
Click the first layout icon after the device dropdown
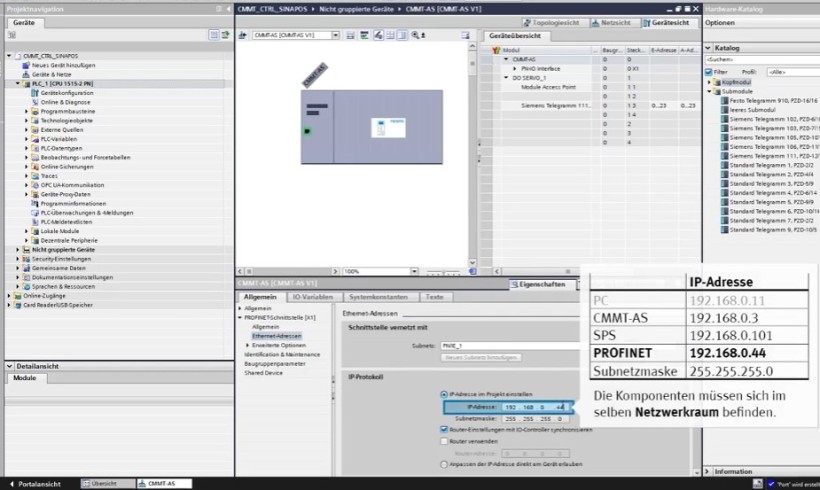coord(350,35)
